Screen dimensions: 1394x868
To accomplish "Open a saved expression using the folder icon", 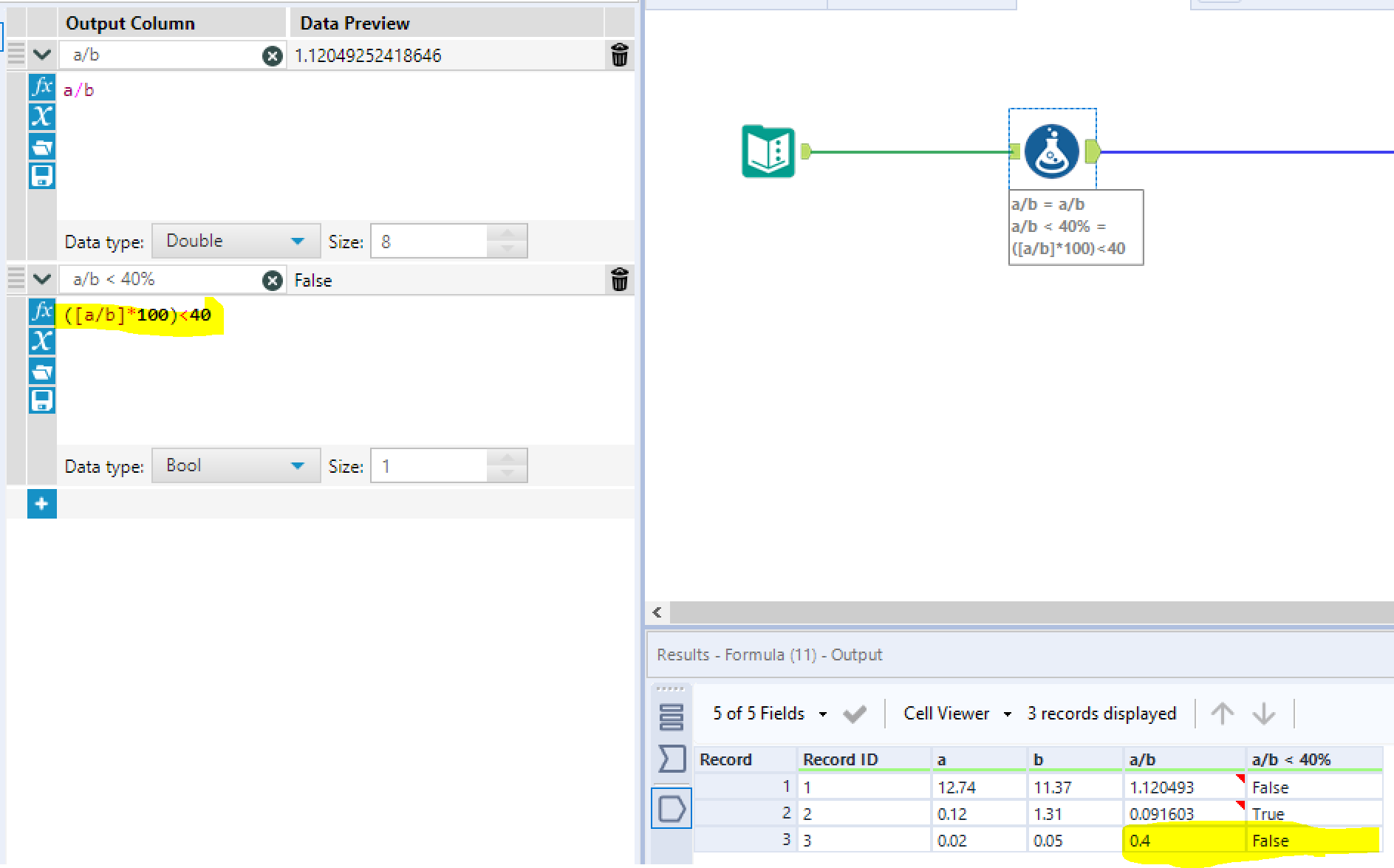I will coord(42,147).
